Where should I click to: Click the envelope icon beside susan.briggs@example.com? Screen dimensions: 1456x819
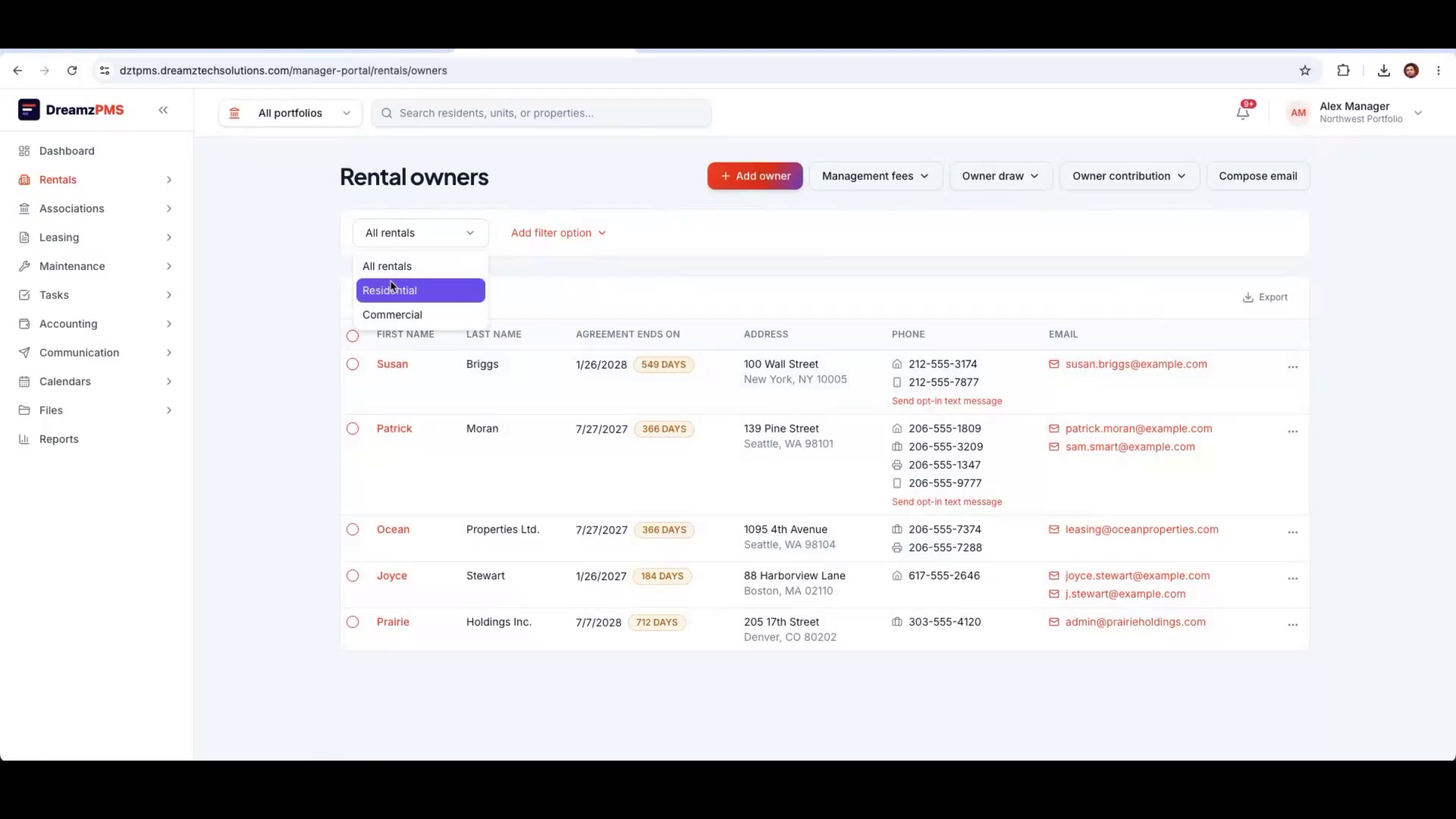1054,364
